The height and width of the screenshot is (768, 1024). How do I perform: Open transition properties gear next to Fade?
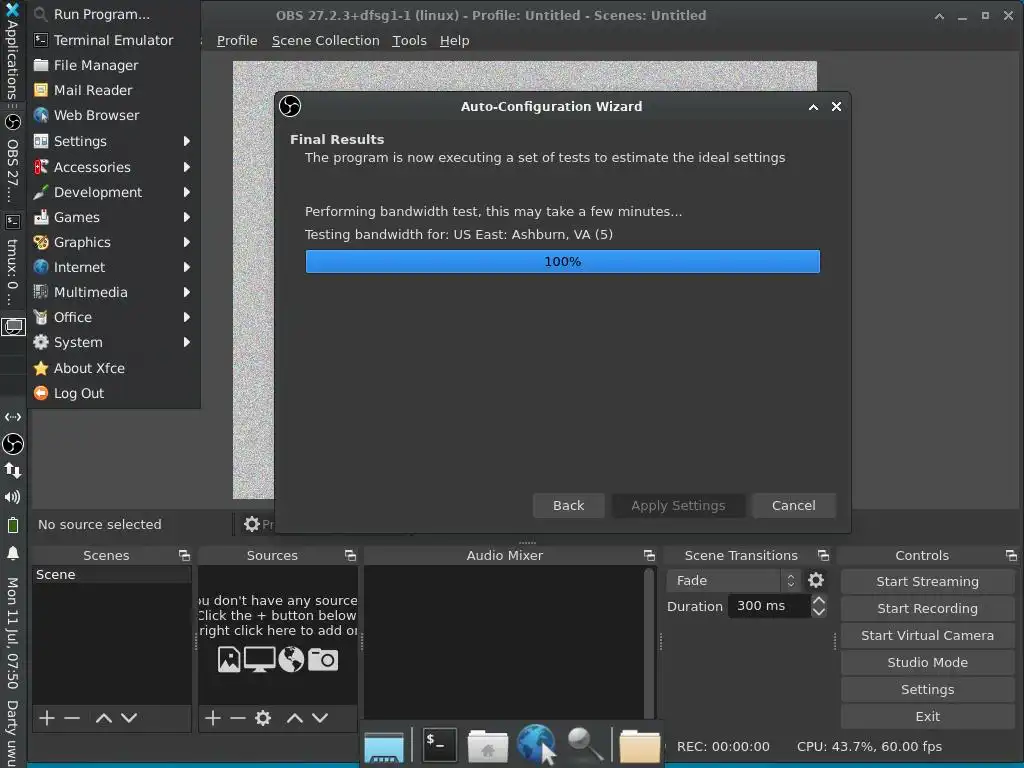pos(816,580)
